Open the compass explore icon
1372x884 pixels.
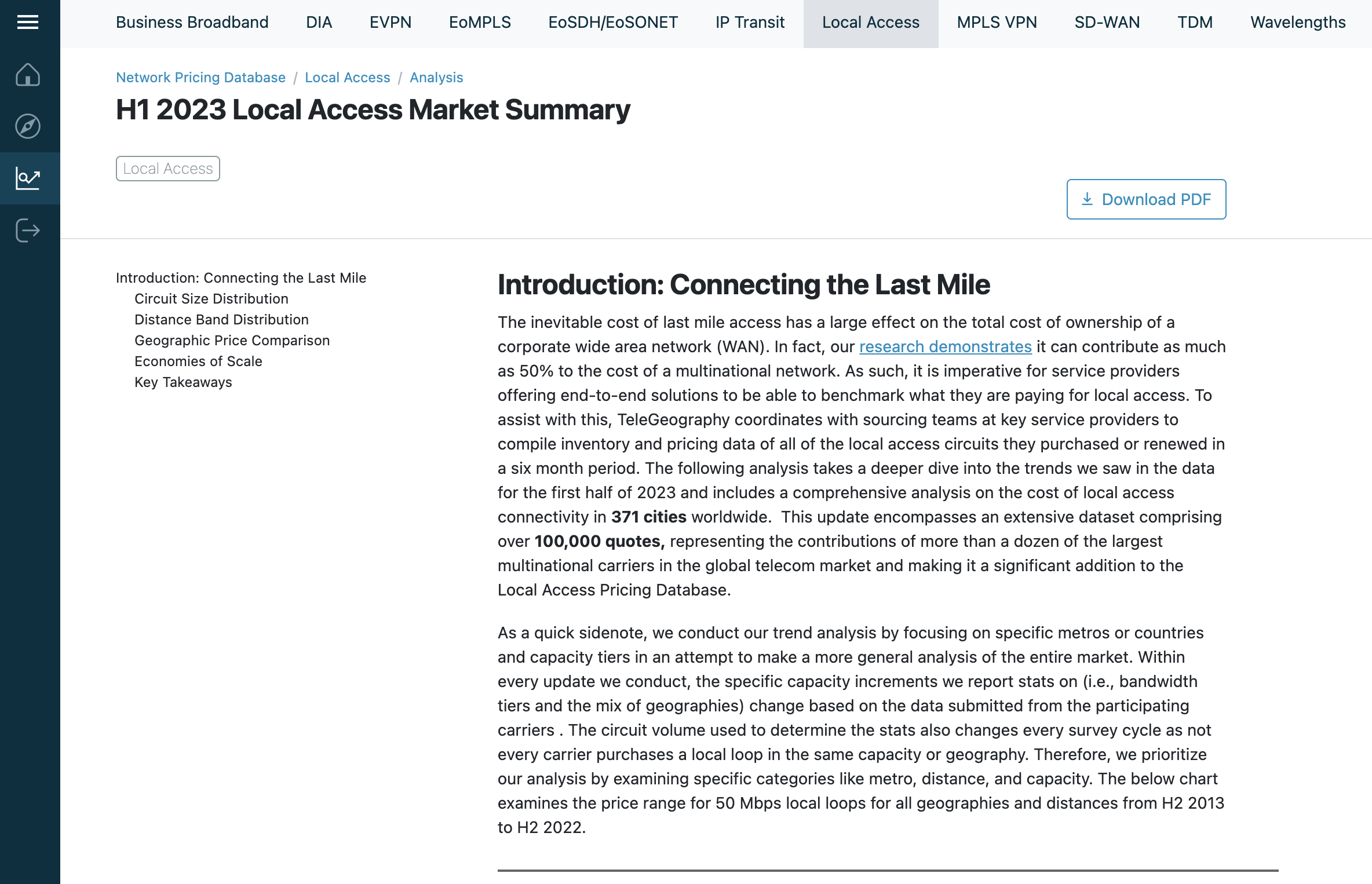[x=28, y=126]
